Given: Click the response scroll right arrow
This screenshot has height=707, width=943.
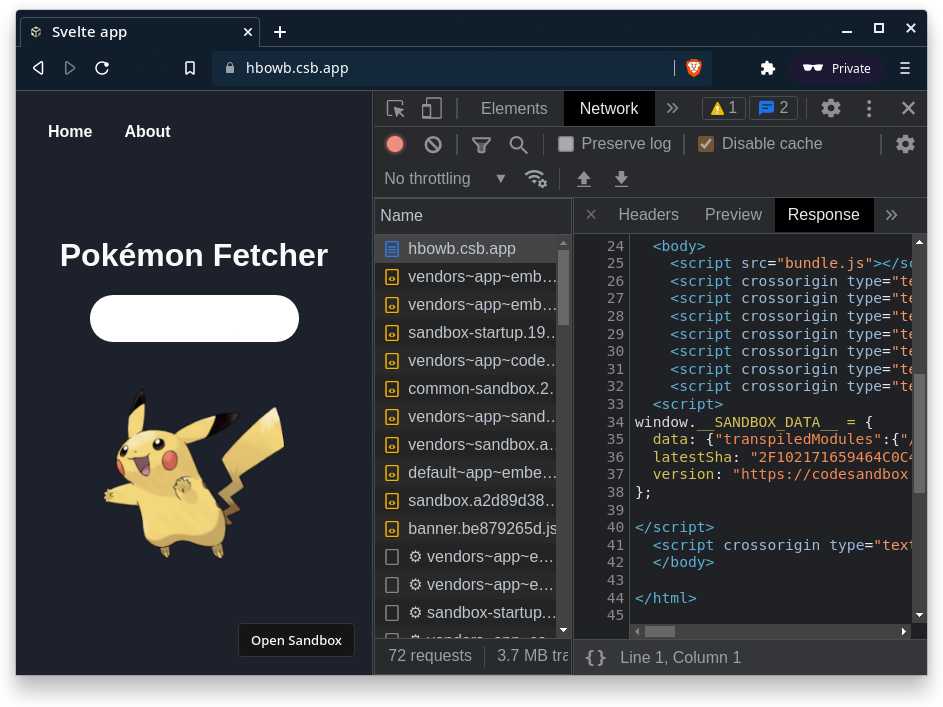Looking at the screenshot, I should point(903,631).
